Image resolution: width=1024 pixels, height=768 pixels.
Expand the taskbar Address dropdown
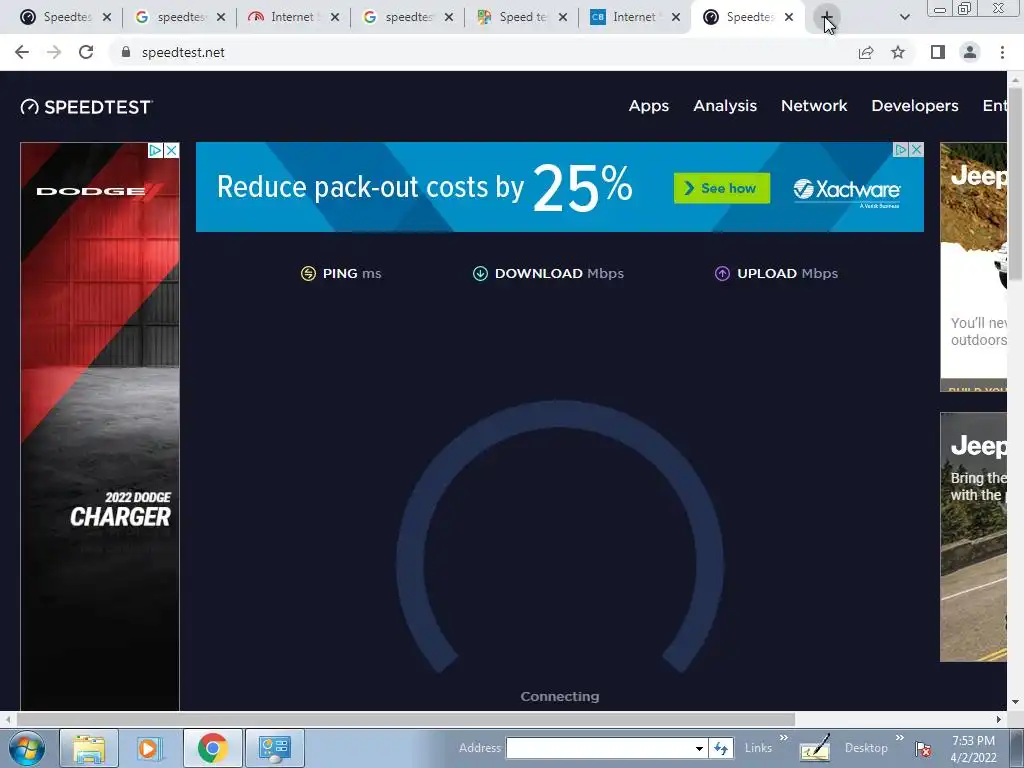coord(699,748)
